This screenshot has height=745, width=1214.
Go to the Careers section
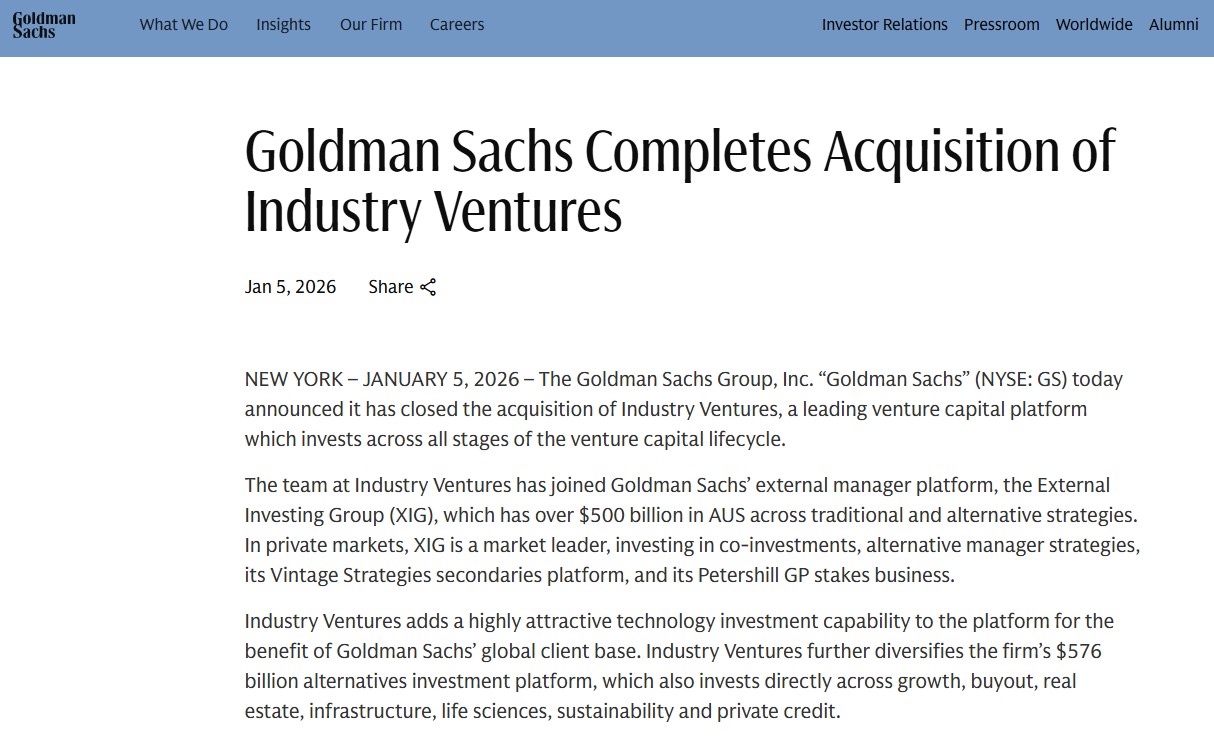[457, 25]
